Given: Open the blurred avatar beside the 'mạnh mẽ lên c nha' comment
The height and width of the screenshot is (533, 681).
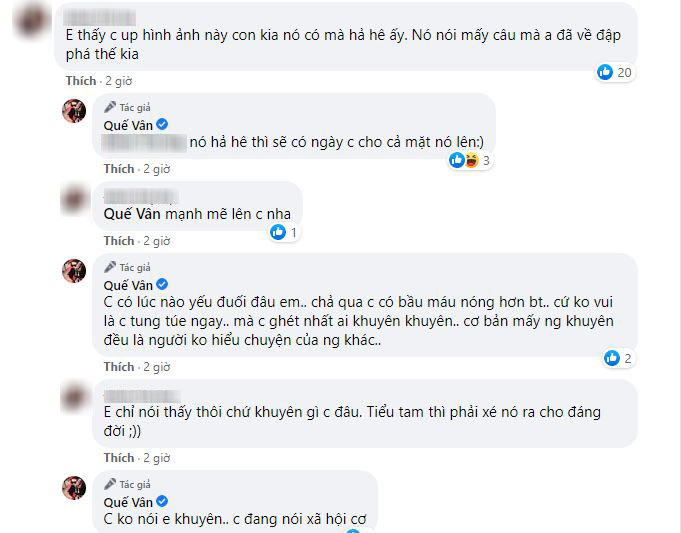Looking at the screenshot, I should 76,199.
